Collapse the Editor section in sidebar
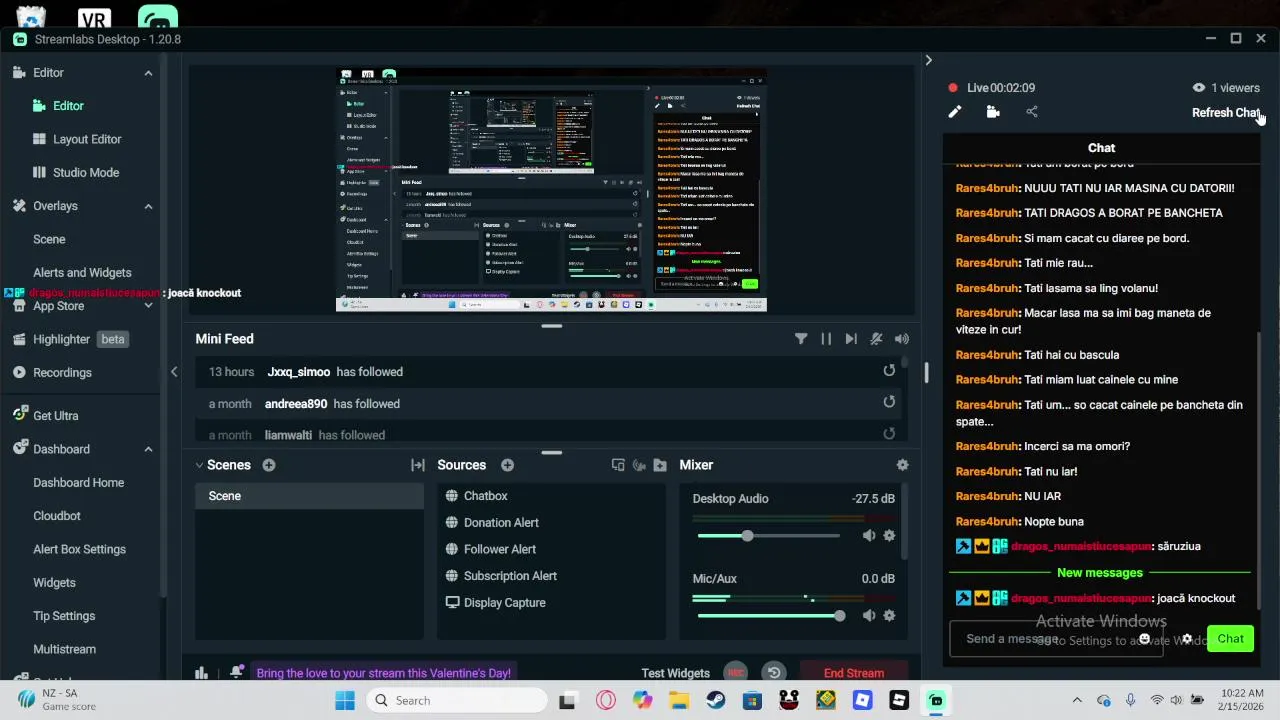 148,73
